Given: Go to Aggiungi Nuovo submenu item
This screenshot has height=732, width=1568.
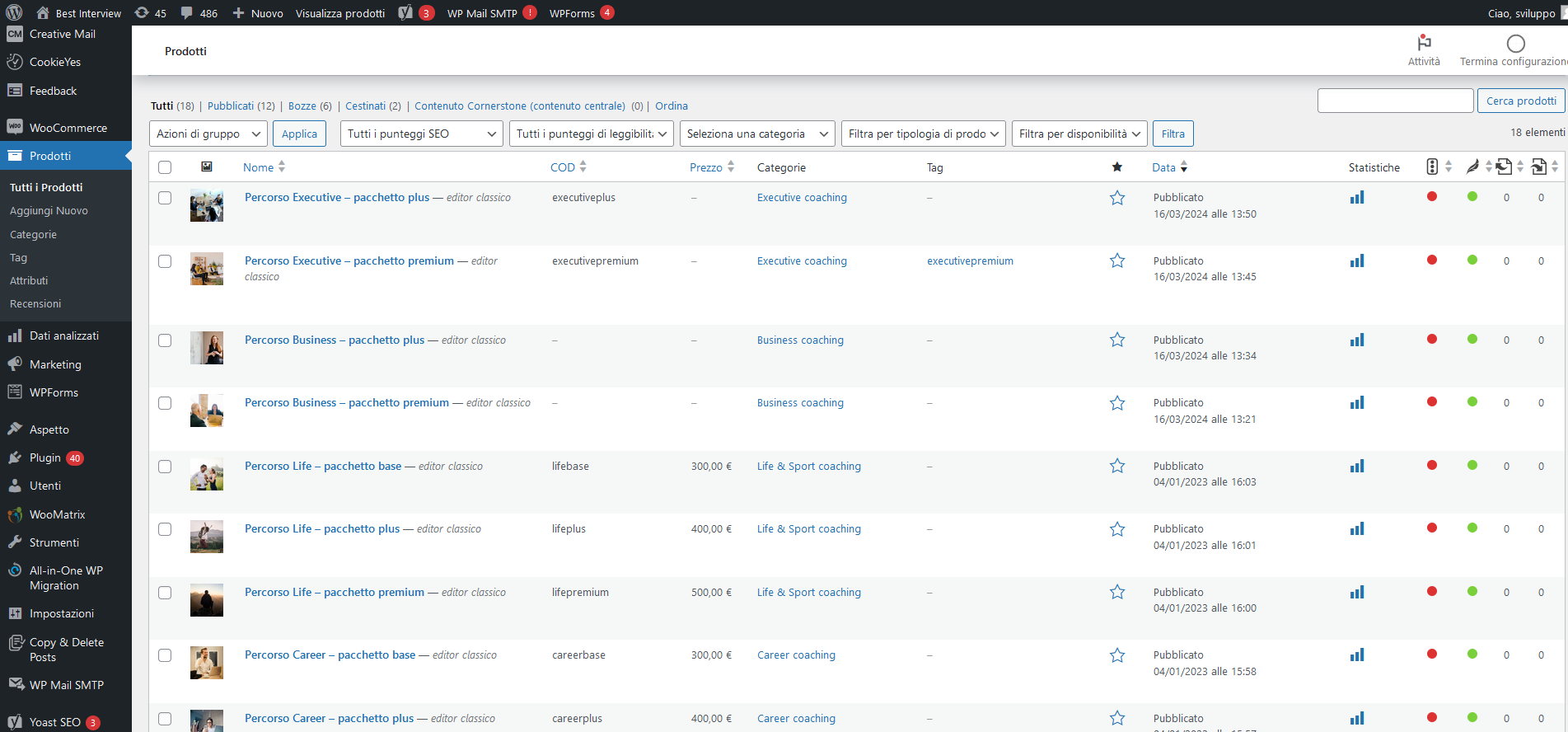Looking at the screenshot, I should tap(49, 211).
